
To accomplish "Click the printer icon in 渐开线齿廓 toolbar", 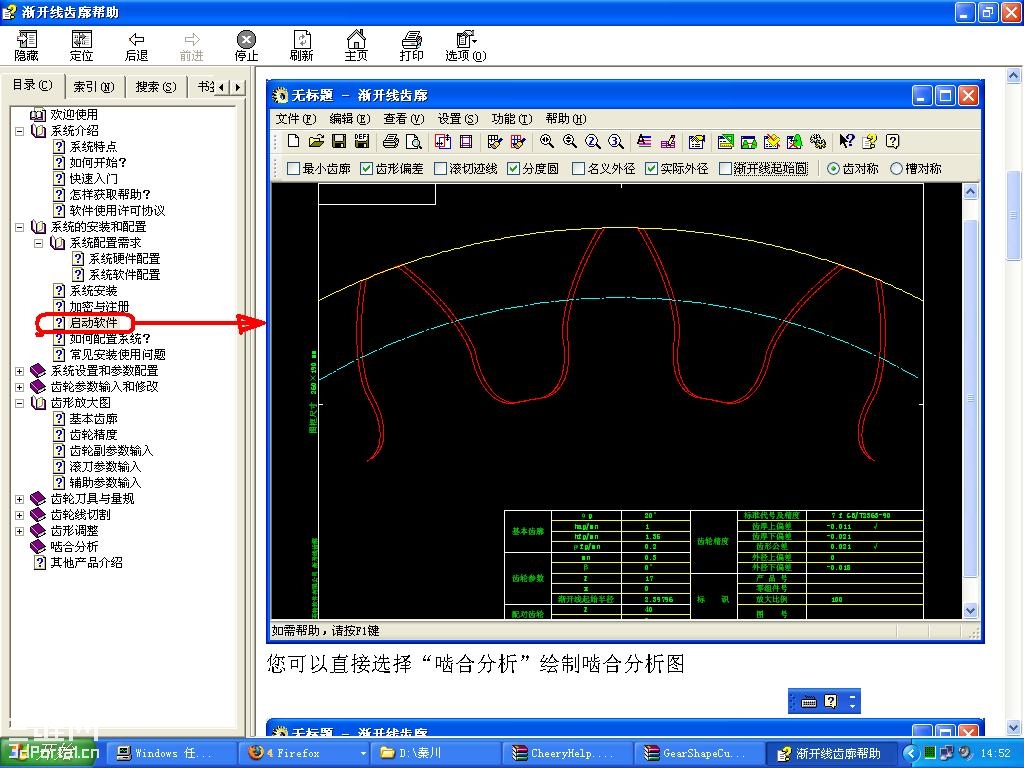I will (x=391, y=141).
